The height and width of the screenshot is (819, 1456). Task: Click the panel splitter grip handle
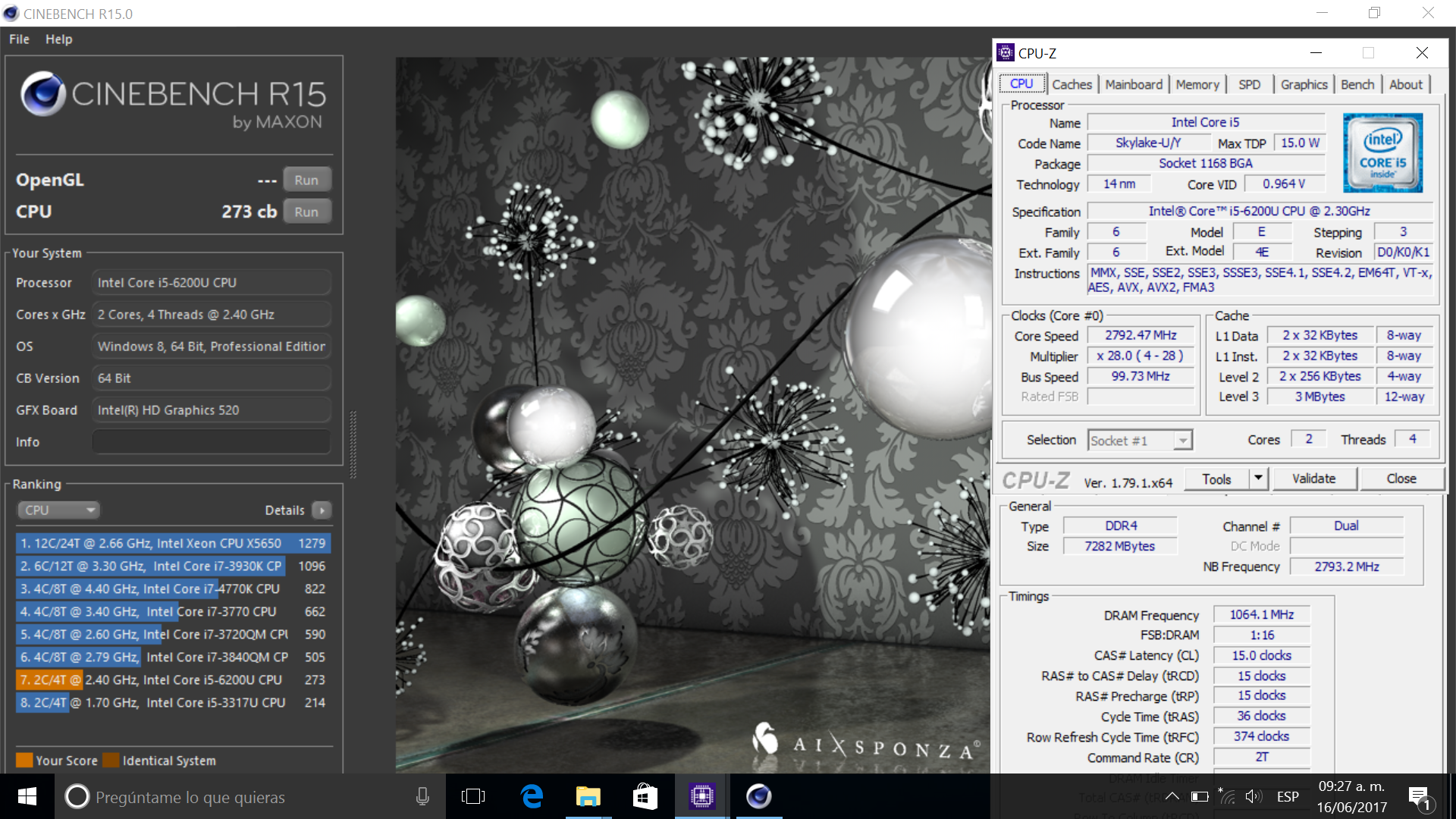click(353, 444)
